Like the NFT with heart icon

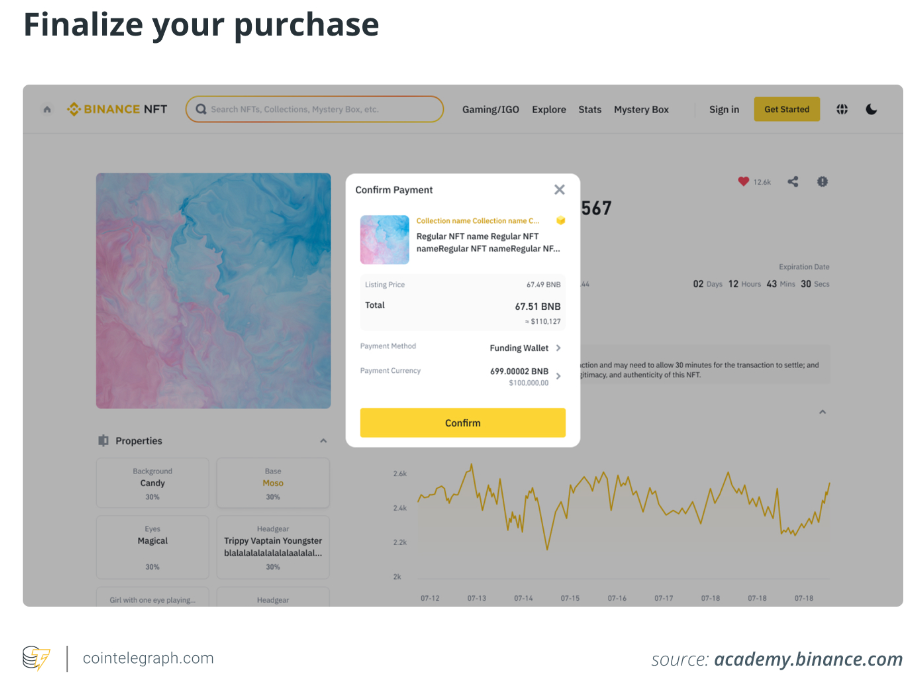pos(743,182)
